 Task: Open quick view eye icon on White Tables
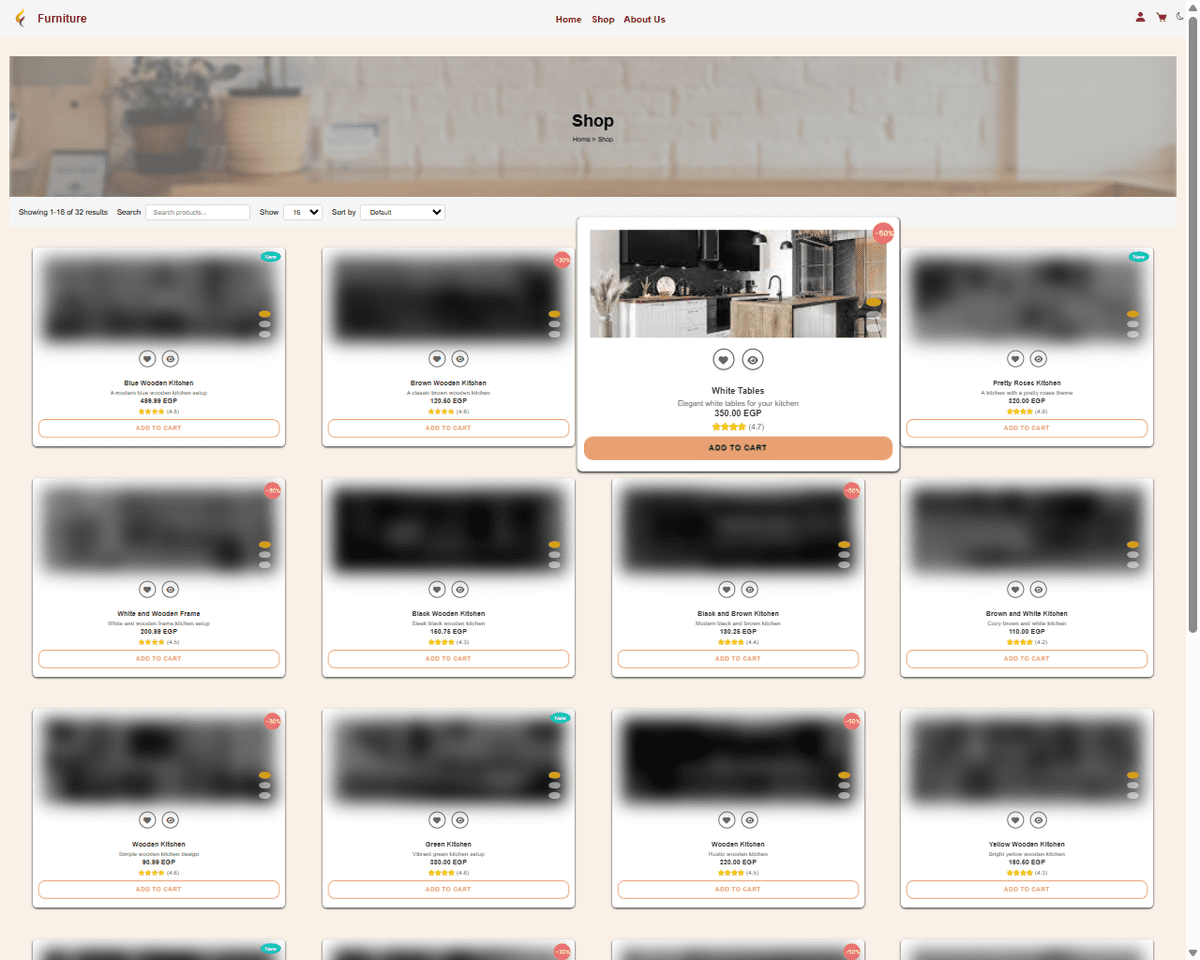coord(753,359)
